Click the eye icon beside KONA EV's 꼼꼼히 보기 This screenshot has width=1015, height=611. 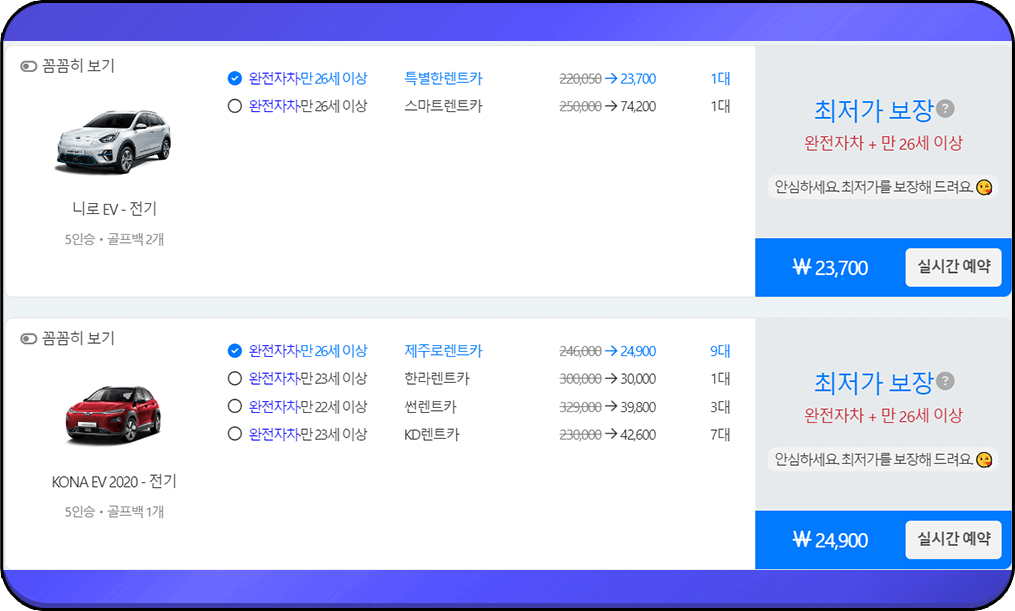(x=28, y=338)
